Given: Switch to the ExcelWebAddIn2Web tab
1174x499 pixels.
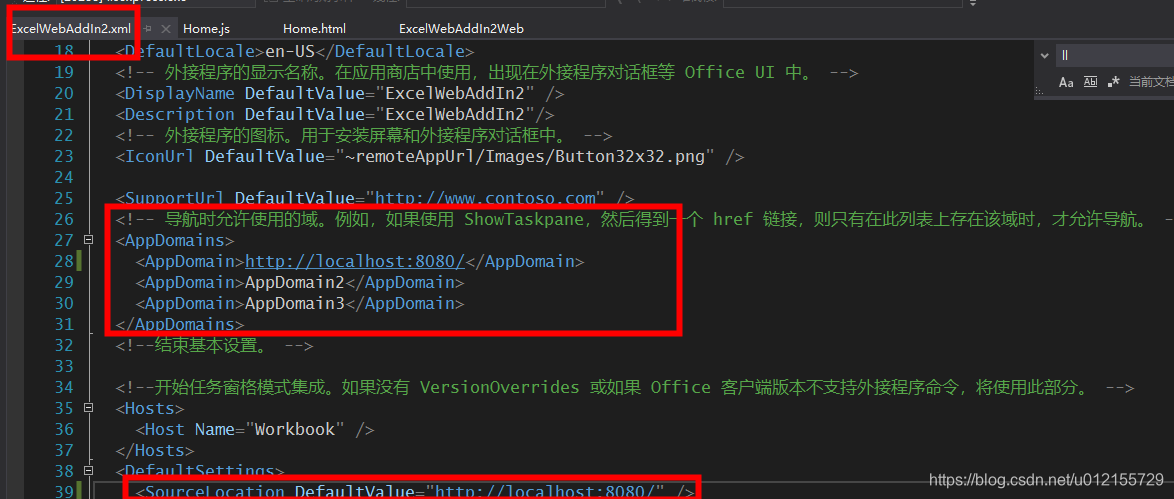Looking at the screenshot, I should click(x=460, y=28).
